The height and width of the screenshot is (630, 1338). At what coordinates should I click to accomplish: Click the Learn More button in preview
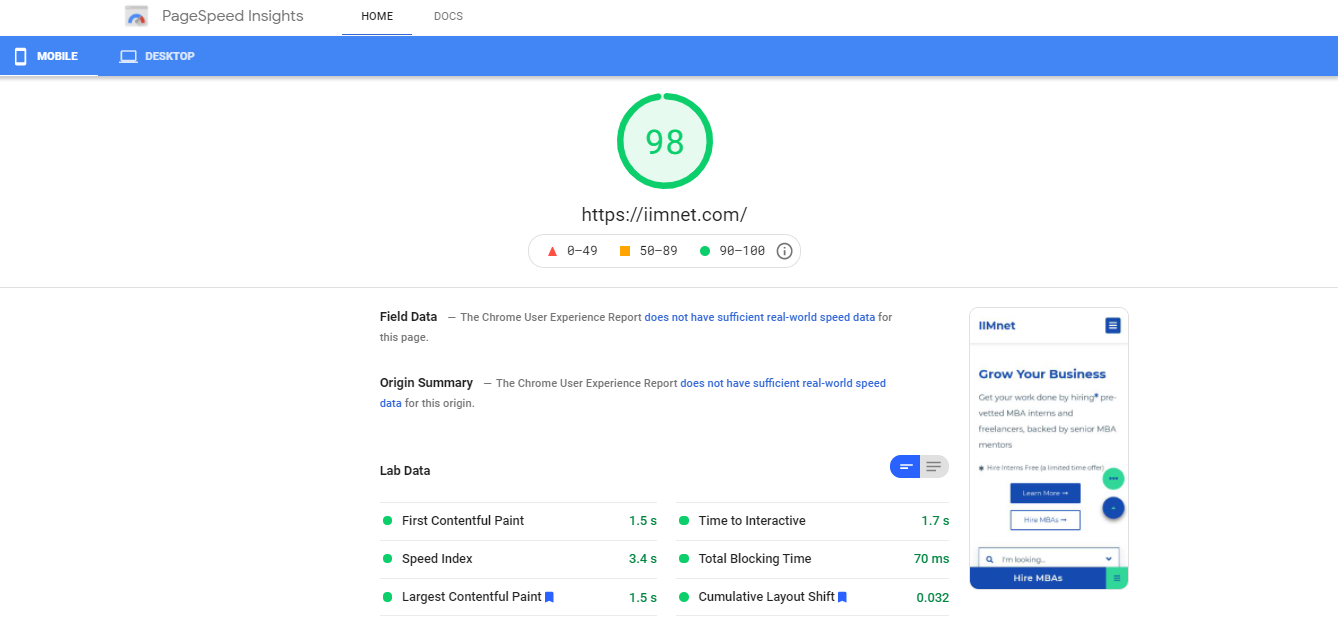[1045, 493]
